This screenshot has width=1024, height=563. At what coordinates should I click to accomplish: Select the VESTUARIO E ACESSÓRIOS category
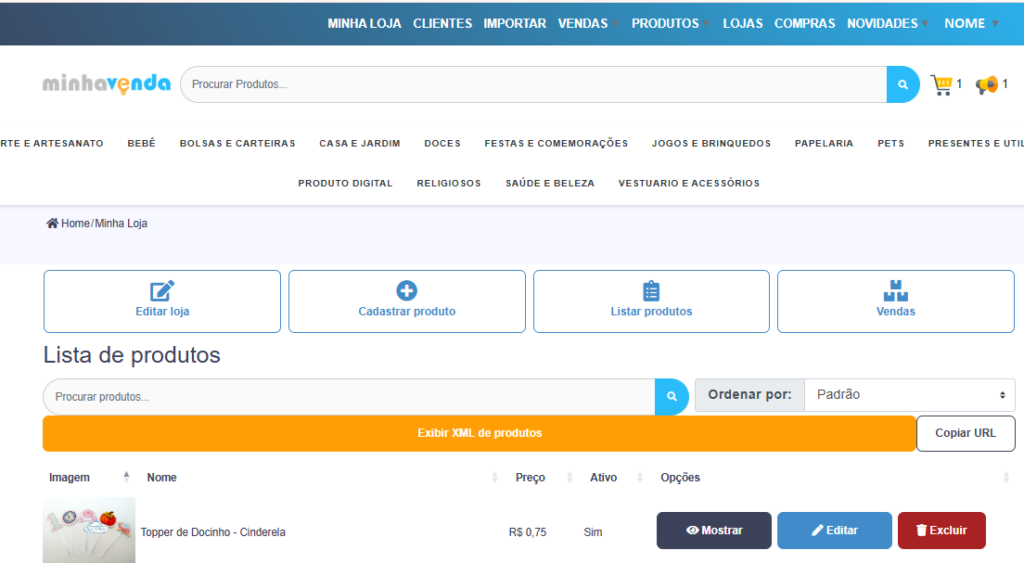tap(689, 183)
